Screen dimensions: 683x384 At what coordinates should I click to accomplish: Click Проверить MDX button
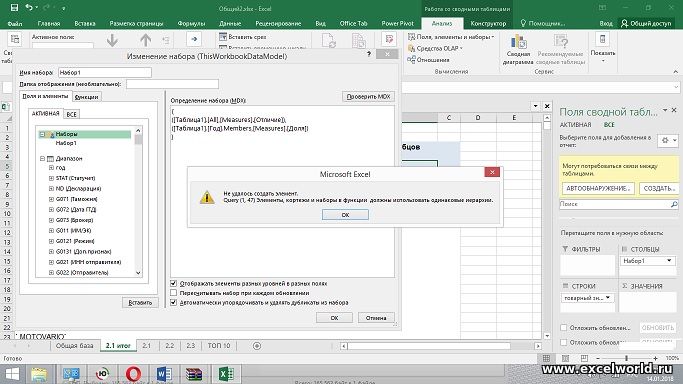pyautogui.click(x=368, y=97)
